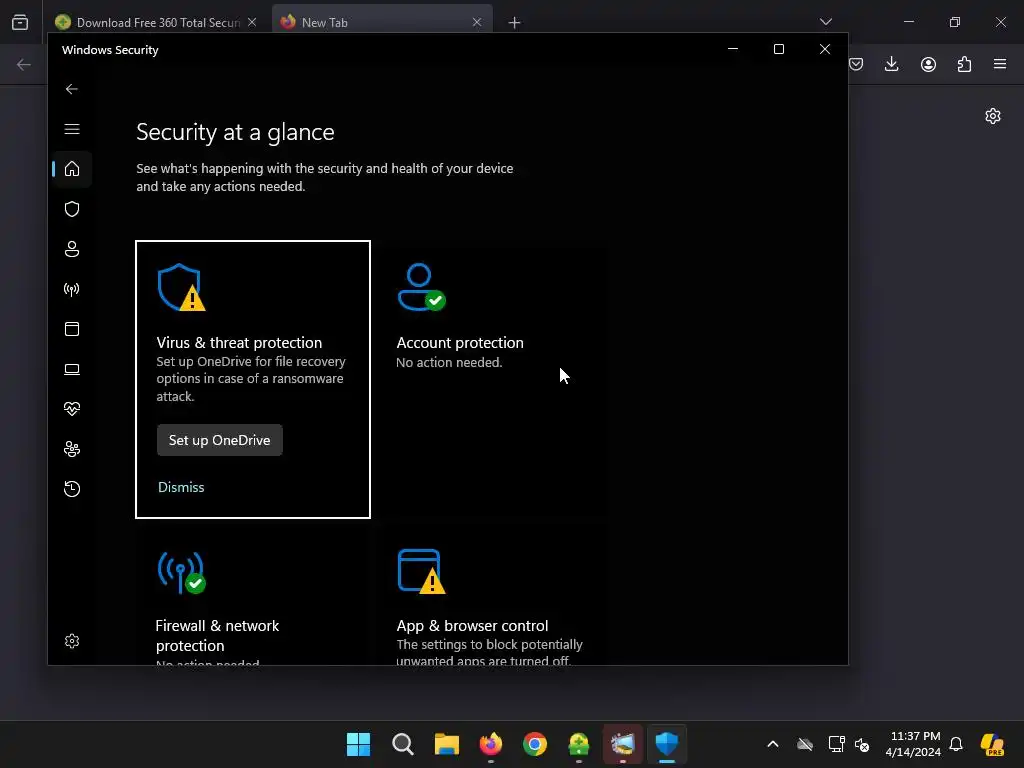The width and height of the screenshot is (1024, 768).
Task: Open browser Downloads arrow icon
Action: click(891, 64)
